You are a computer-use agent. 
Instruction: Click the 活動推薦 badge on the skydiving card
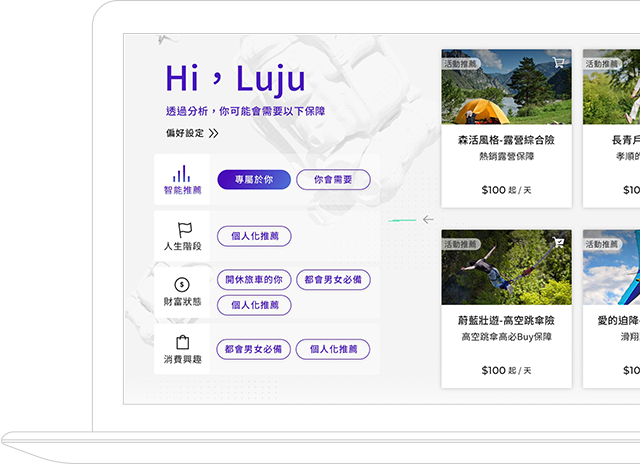coord(461,244)
